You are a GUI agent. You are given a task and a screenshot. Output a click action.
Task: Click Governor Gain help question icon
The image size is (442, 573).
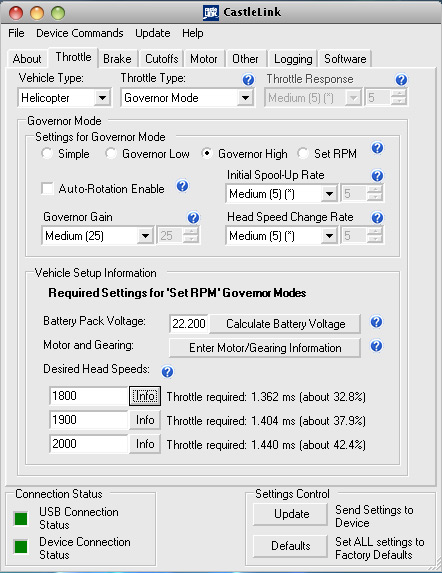193,218
